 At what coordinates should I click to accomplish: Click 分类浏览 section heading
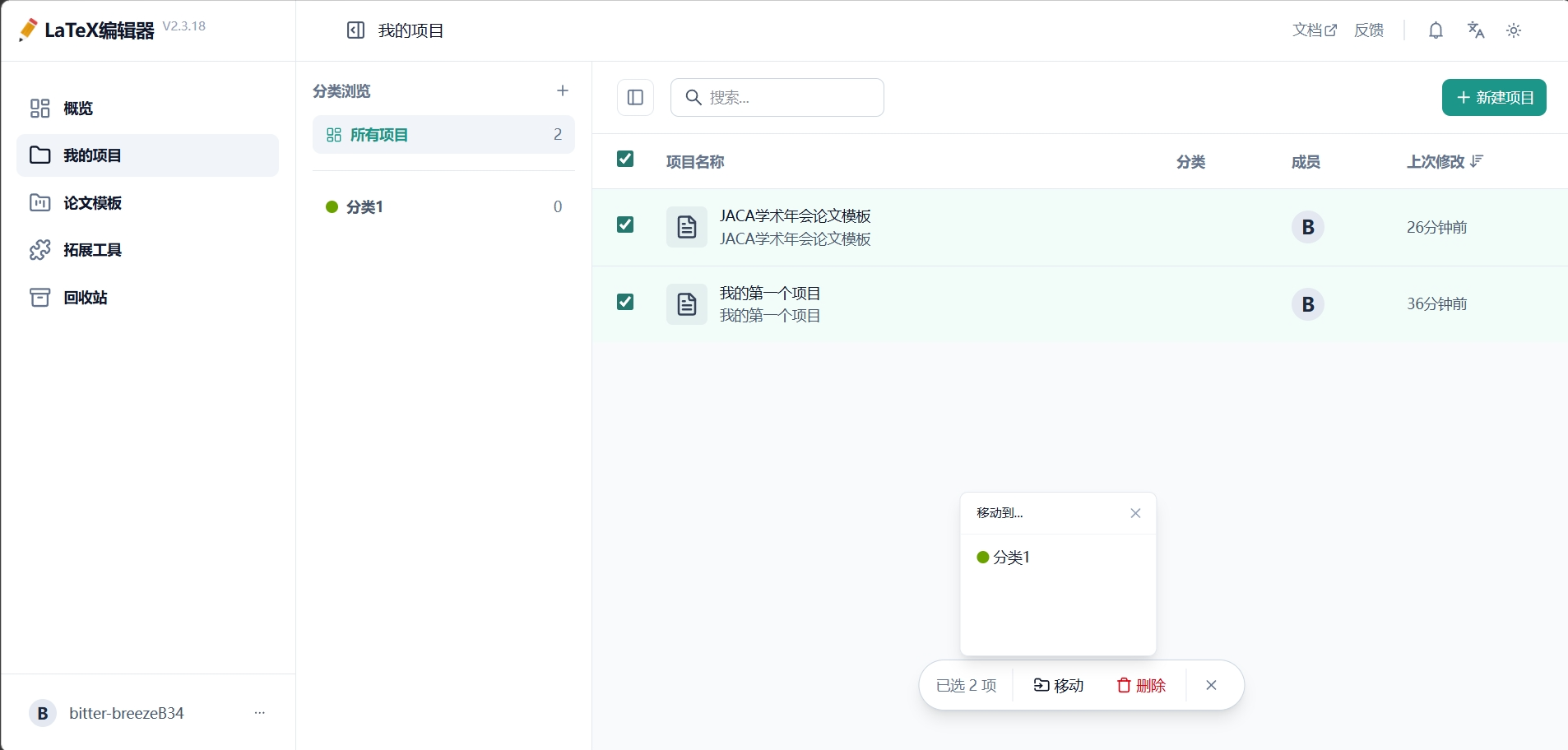(341, 90)
